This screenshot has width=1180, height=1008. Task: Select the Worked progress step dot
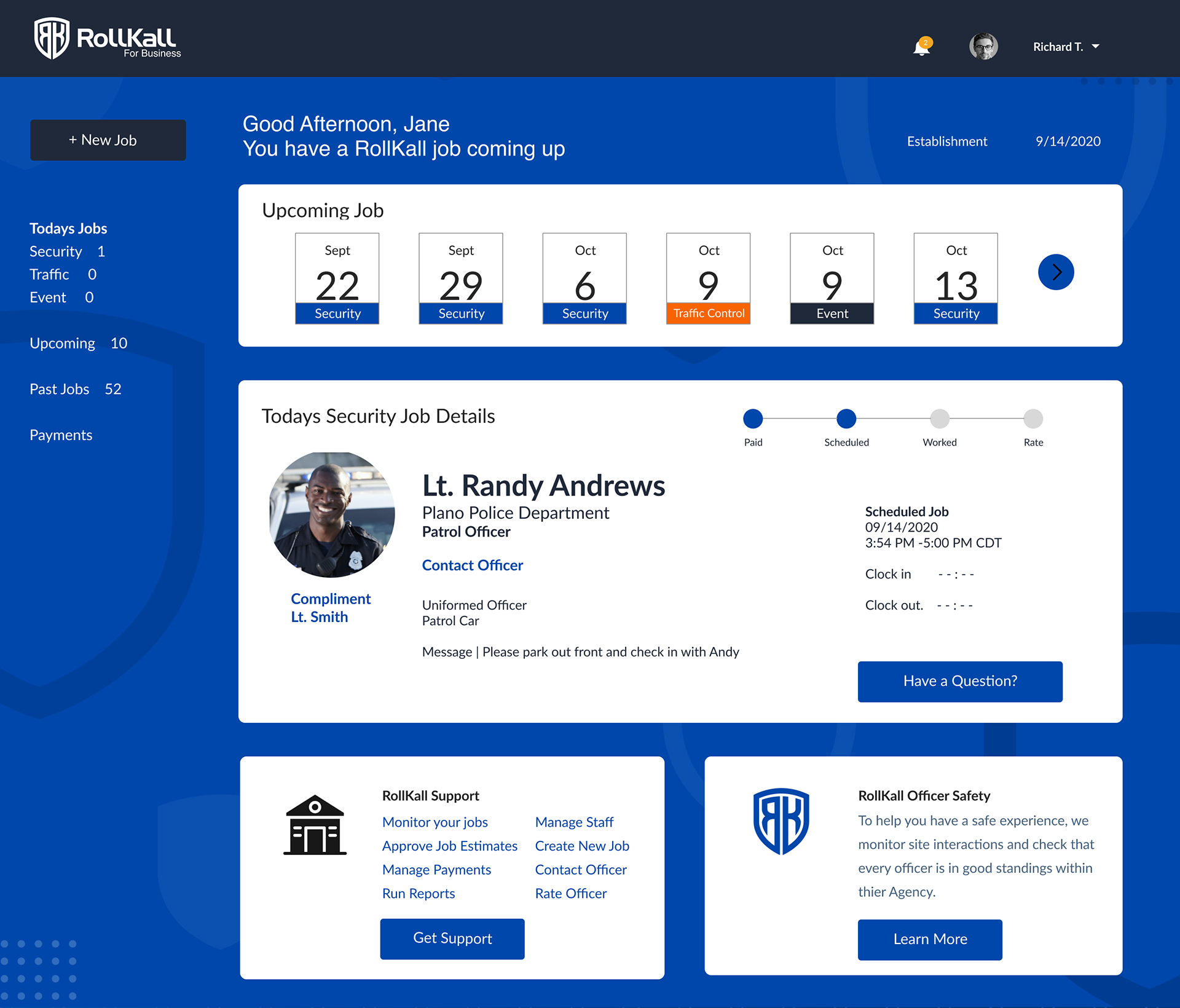(939, 419)
